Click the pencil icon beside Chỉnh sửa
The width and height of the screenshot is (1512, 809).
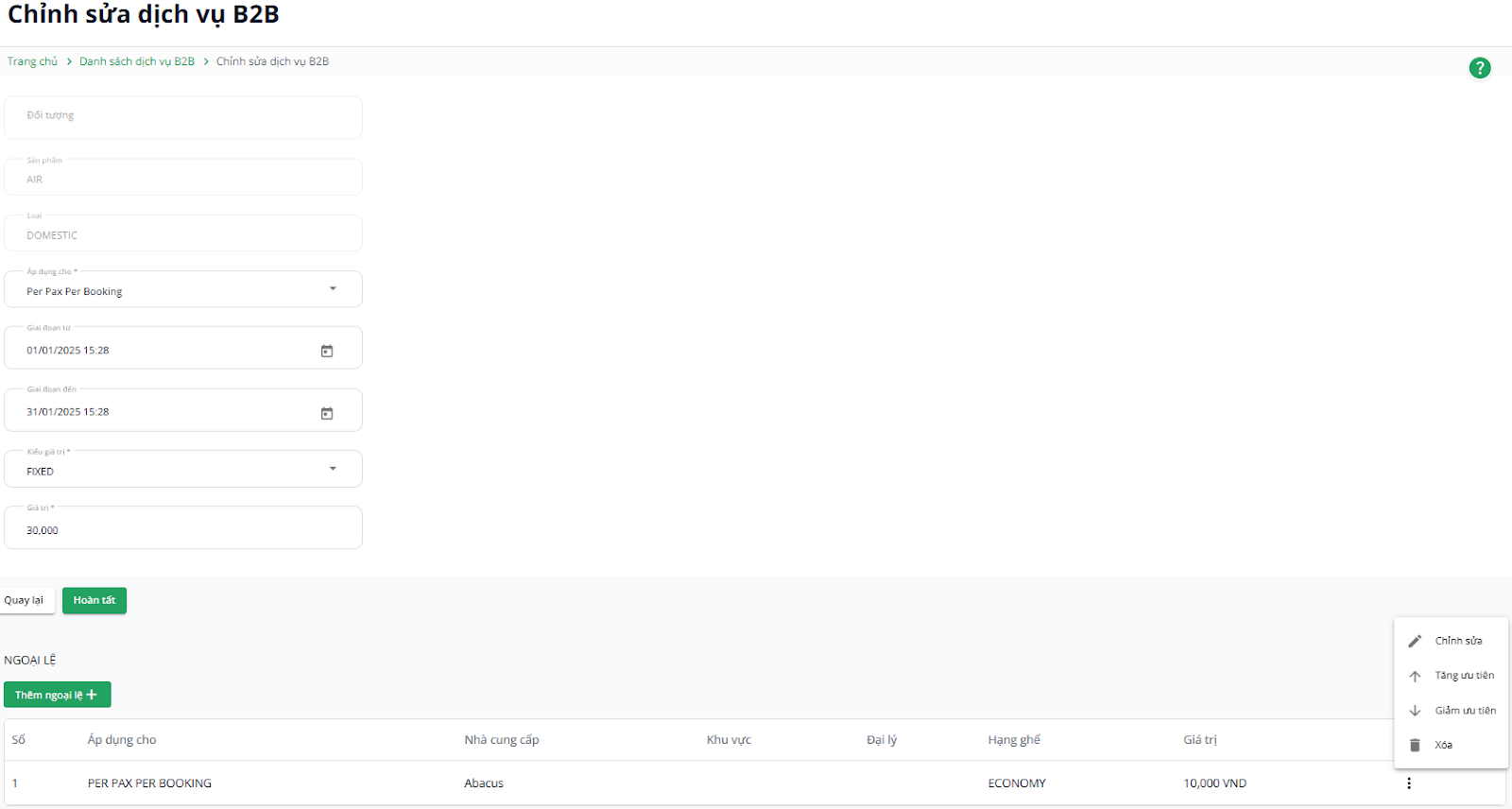pos(1415,642)
